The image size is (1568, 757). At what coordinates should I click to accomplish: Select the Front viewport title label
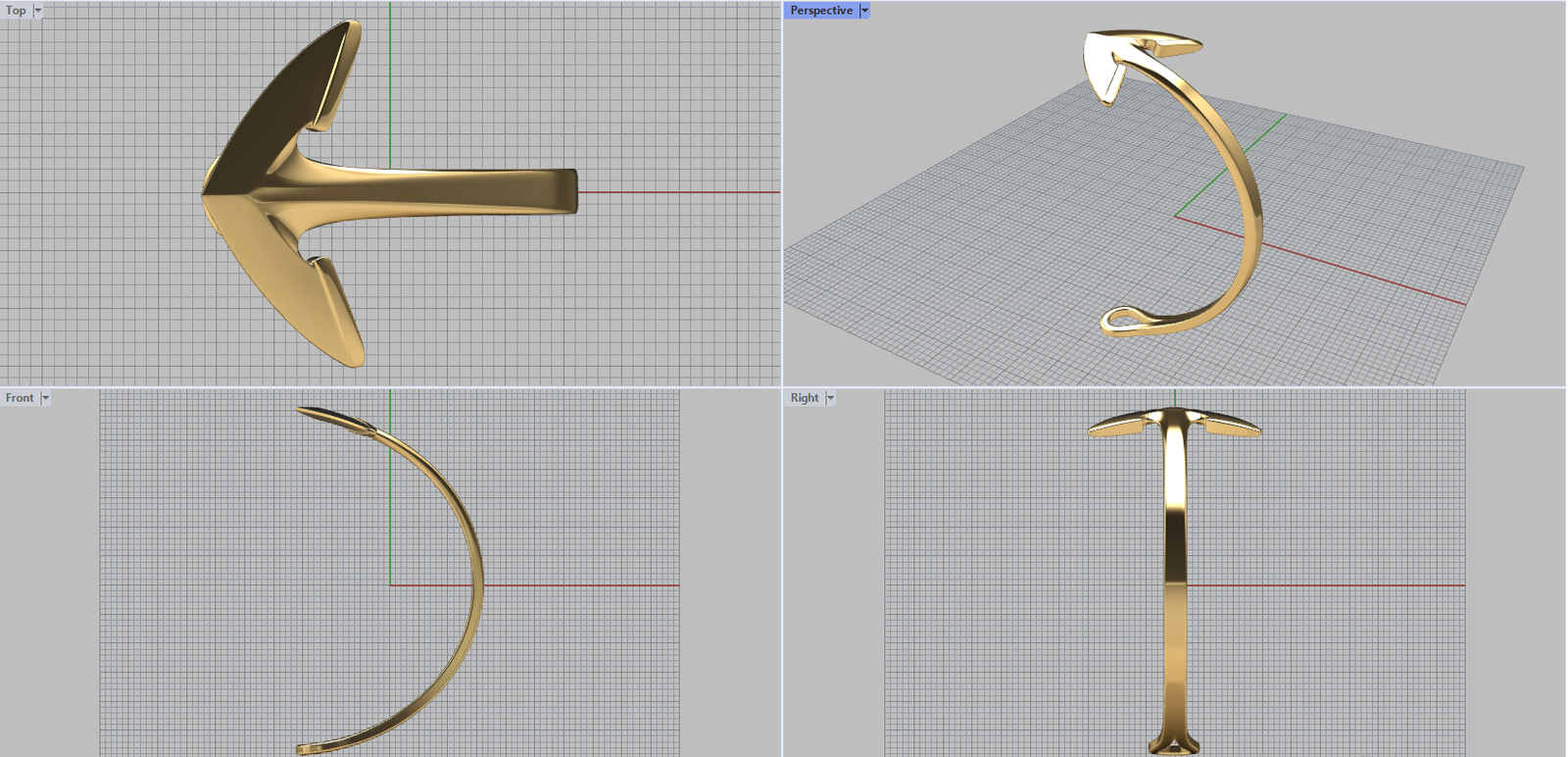(x=19, y=398)
